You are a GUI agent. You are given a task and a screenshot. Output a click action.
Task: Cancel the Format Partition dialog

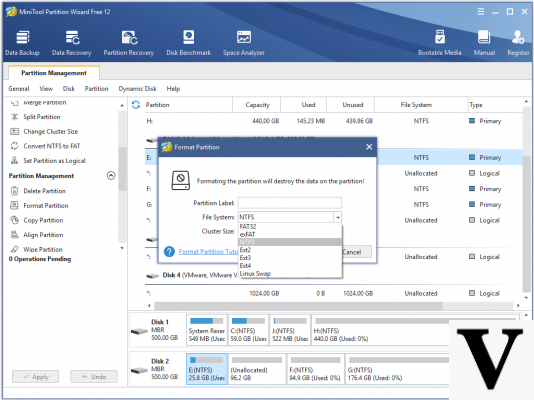coord(356,252)
